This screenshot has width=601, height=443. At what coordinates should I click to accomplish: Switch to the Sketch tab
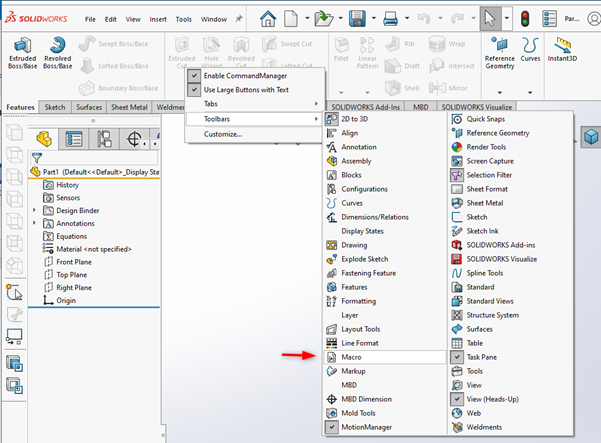(55, 107)
